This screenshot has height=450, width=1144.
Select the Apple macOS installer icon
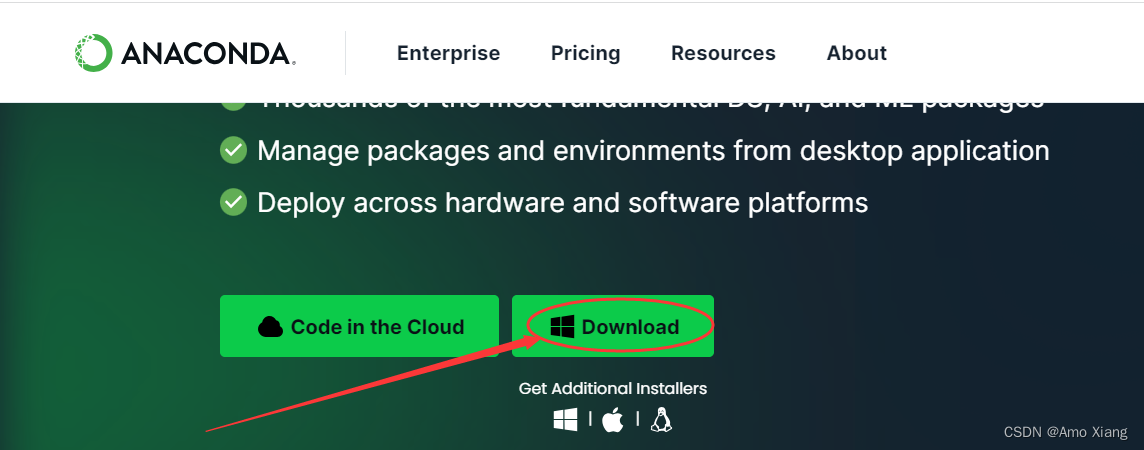[x=613, y=419]
